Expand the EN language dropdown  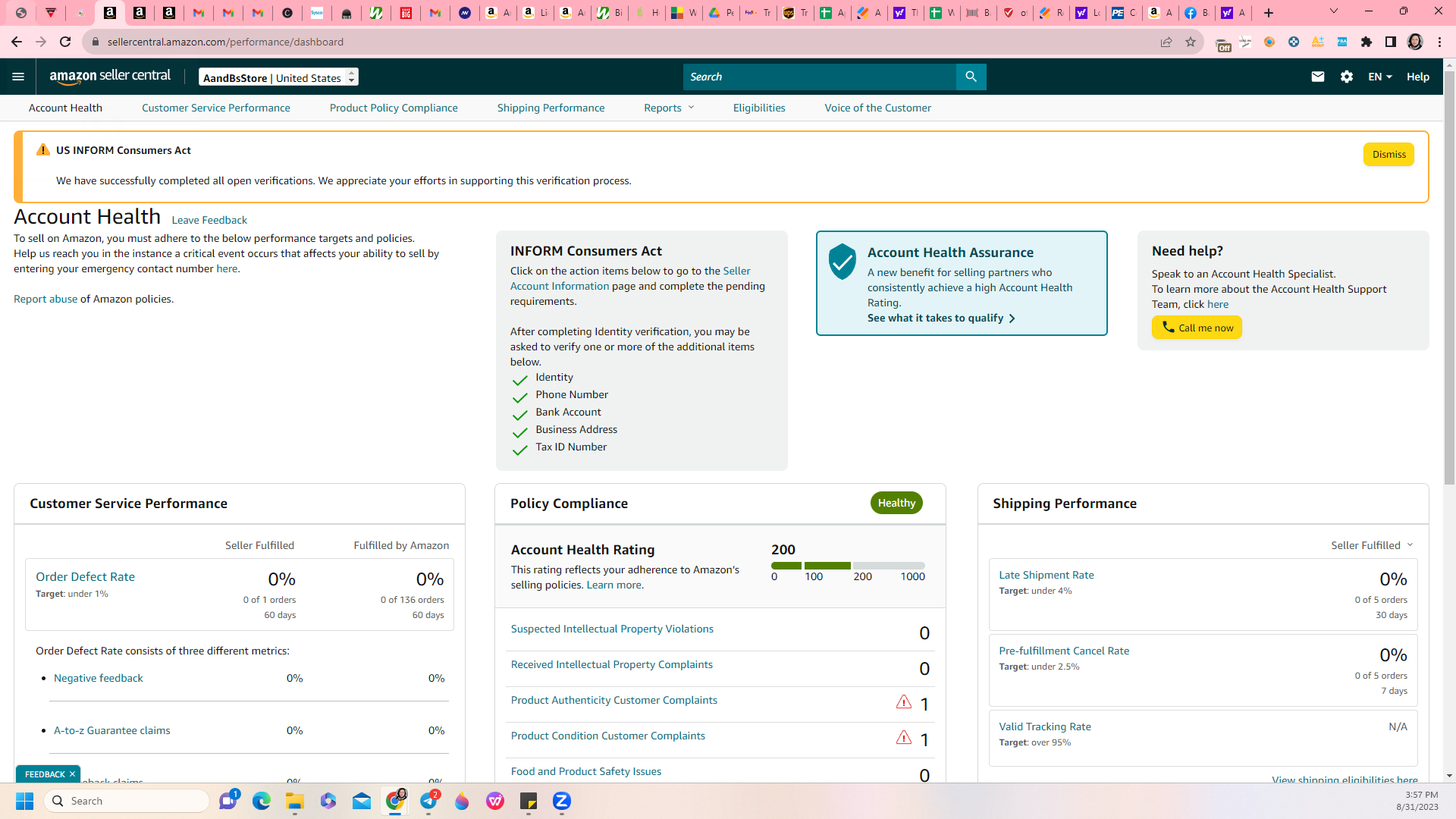tap(1379, 77)
